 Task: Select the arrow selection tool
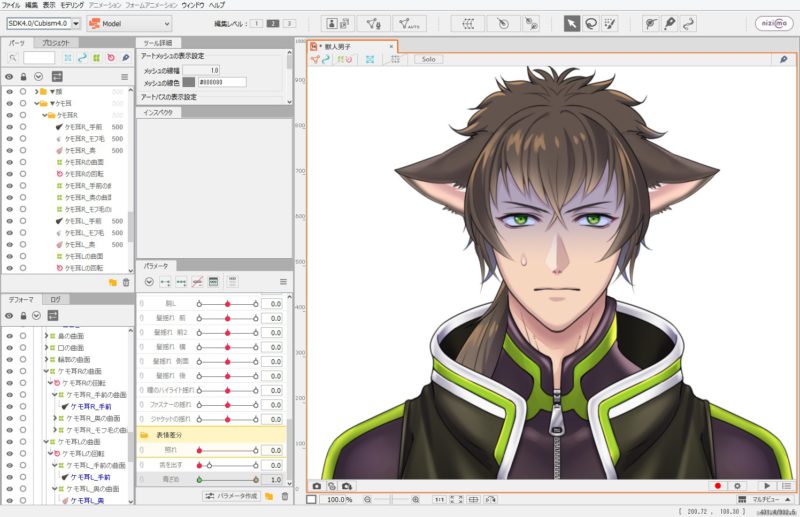point(572,23)
